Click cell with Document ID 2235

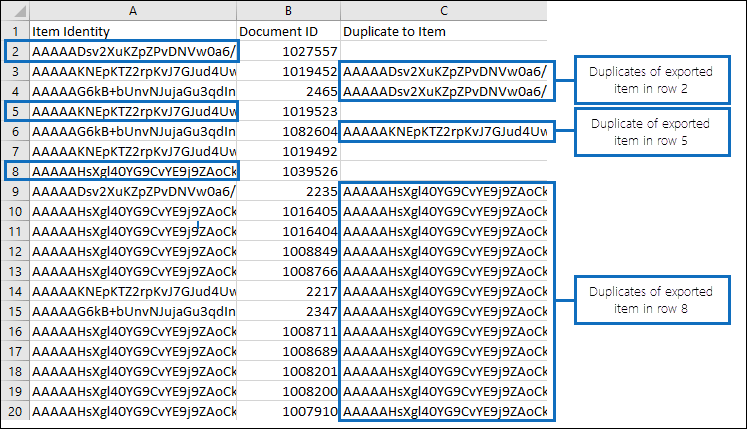point(288,192)
